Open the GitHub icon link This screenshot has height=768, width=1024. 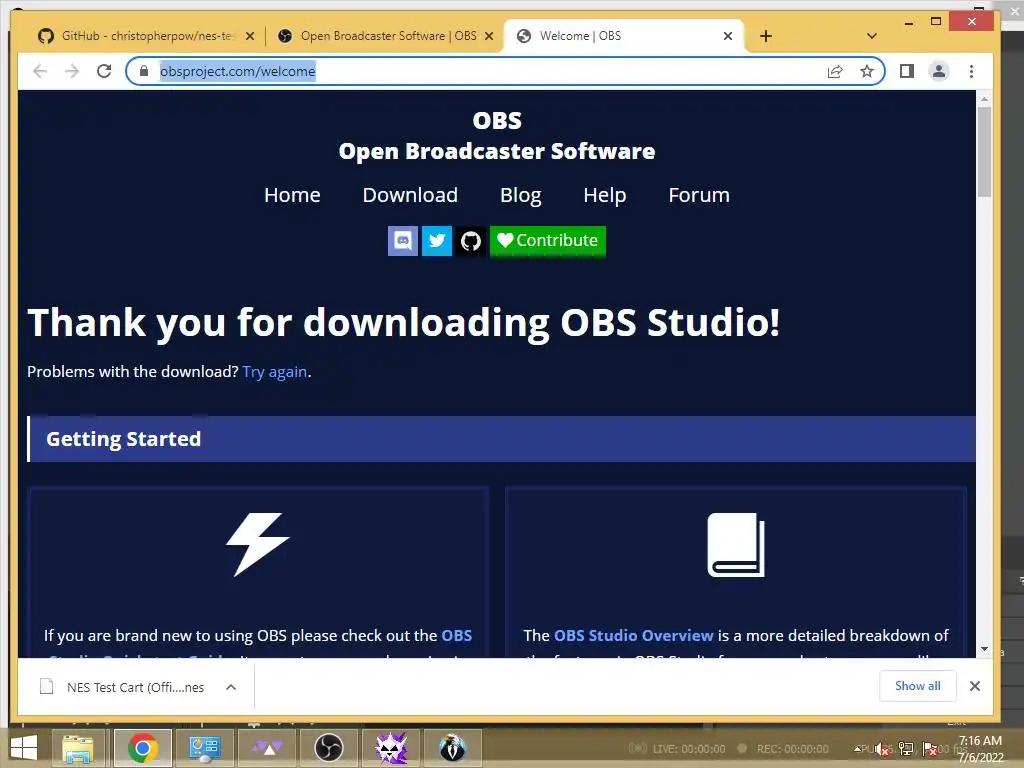point(471,241)
